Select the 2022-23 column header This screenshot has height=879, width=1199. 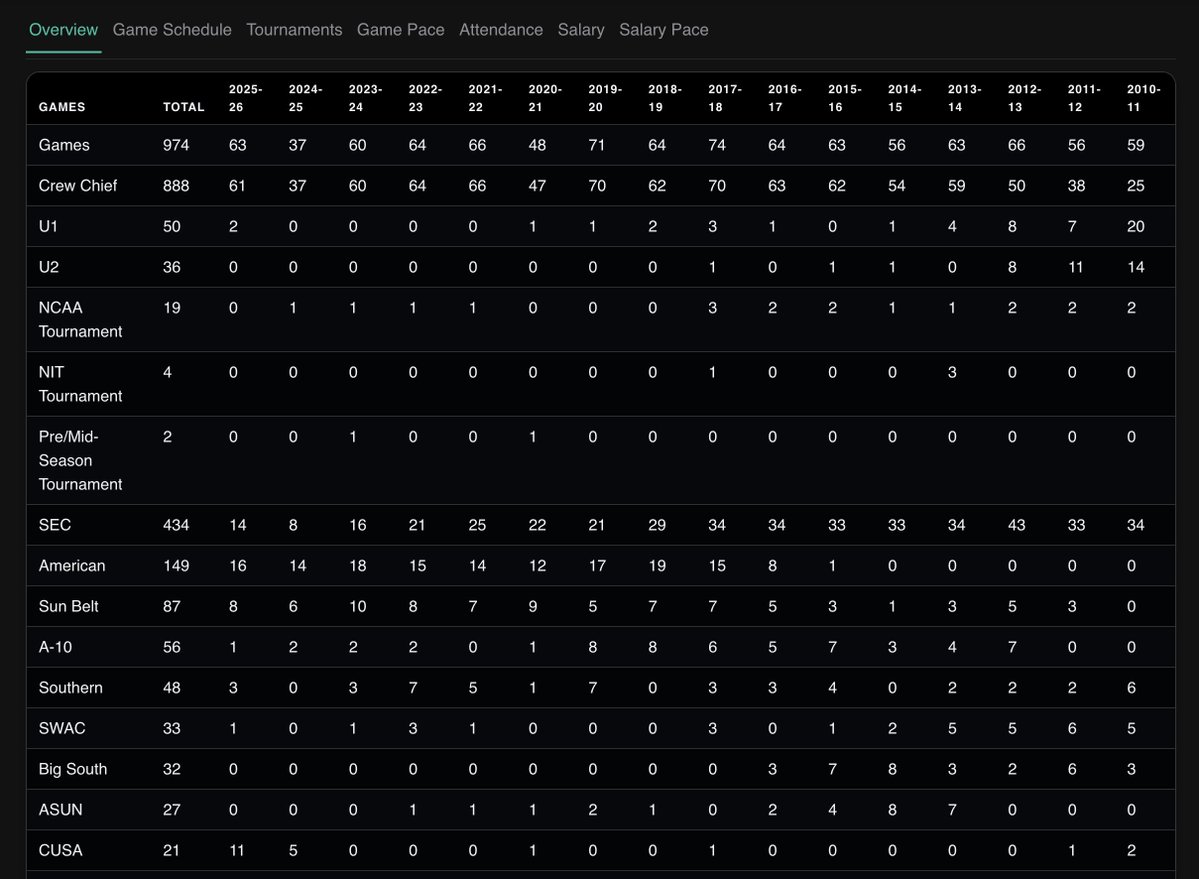pyautogui.click(x=425, y=98)
